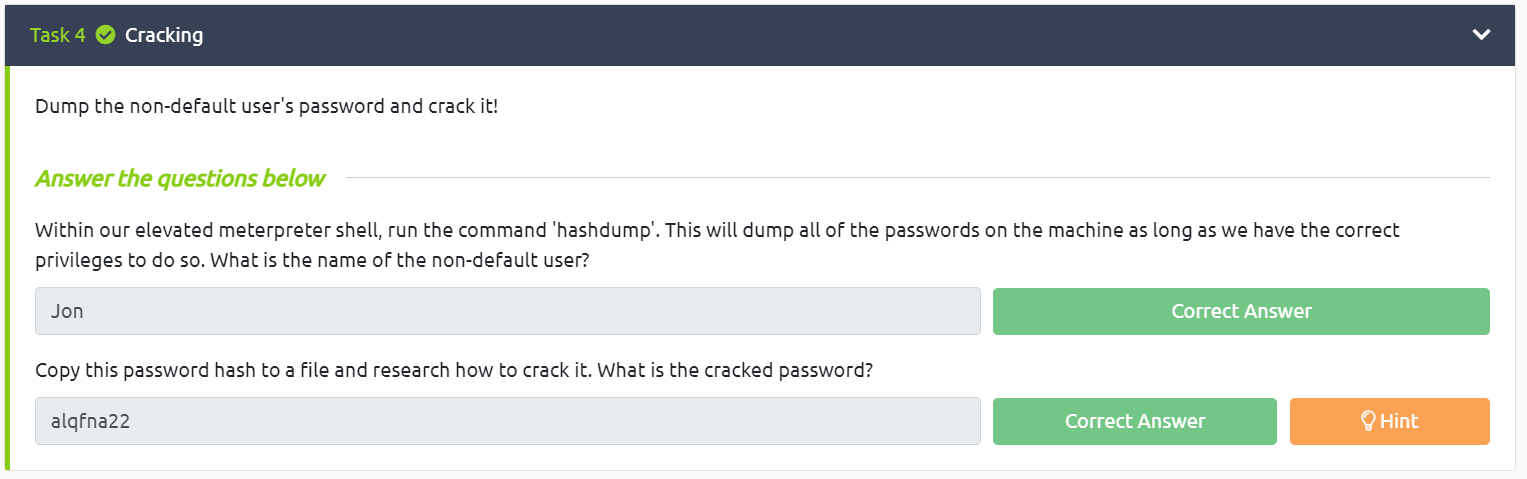Click the "Answer the questions below" heading

180,179
